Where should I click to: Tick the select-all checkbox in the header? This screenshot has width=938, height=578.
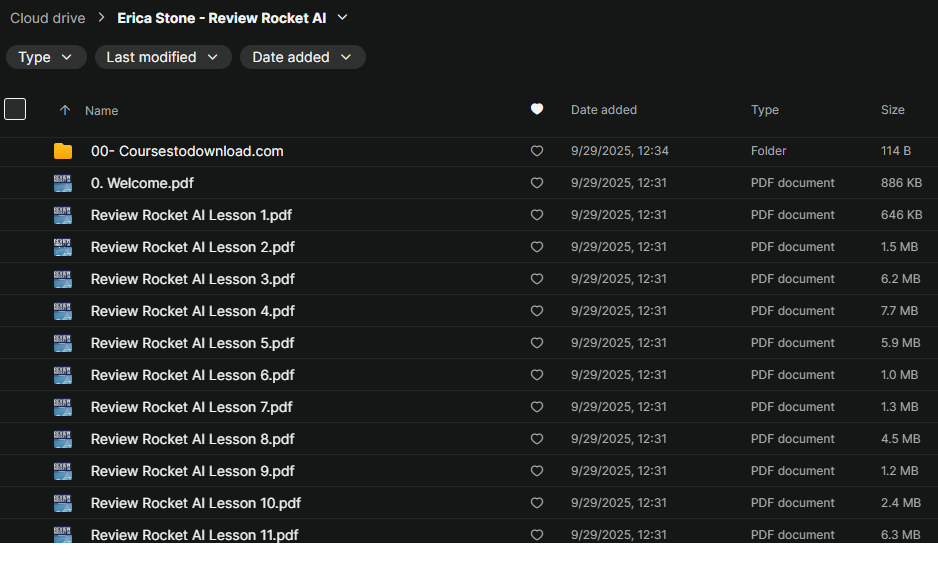(15, 109)
